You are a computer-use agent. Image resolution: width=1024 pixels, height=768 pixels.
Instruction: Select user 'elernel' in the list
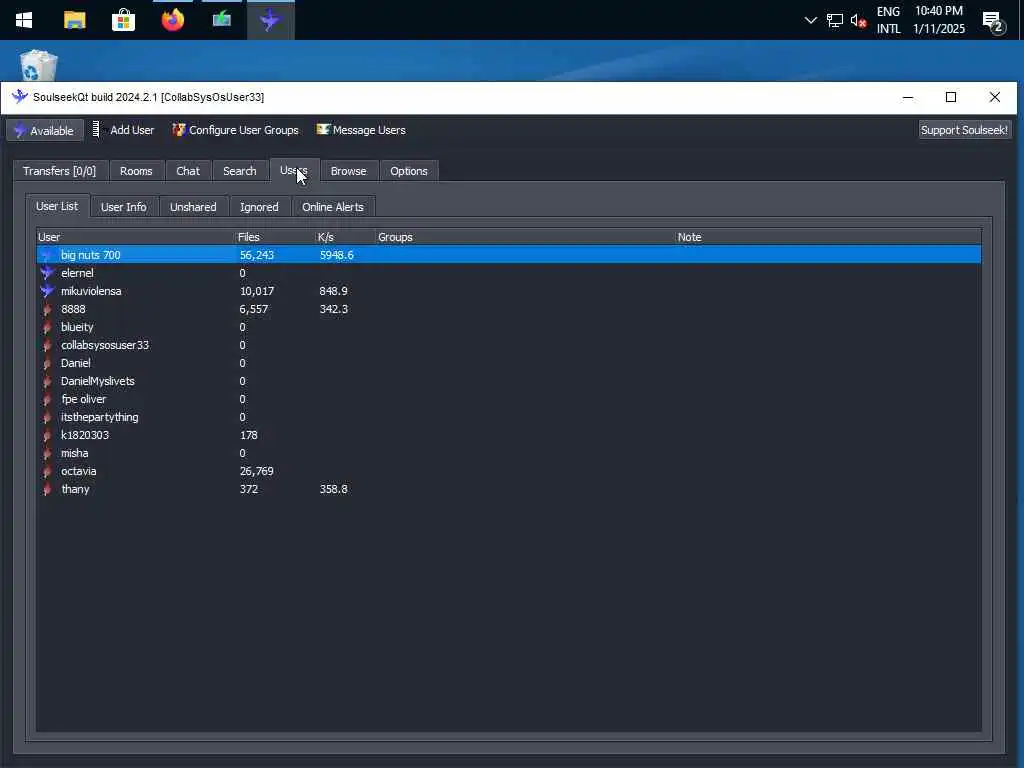(509, 273)
